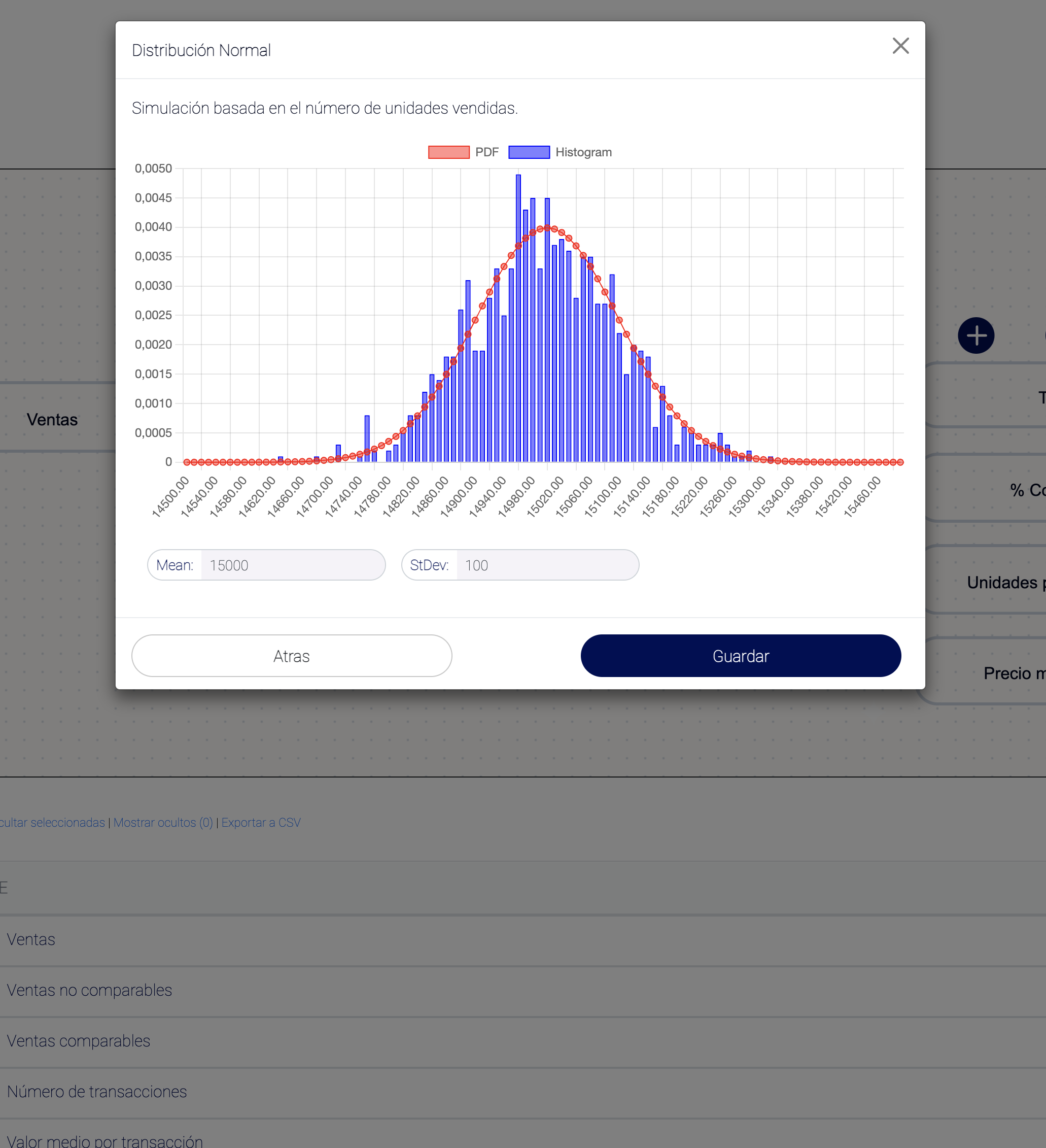Image resolution: width=1046 pixels, height=1148 pixels.
Task: Toggle the PDF legend swatch
Action: coord(448,153)
